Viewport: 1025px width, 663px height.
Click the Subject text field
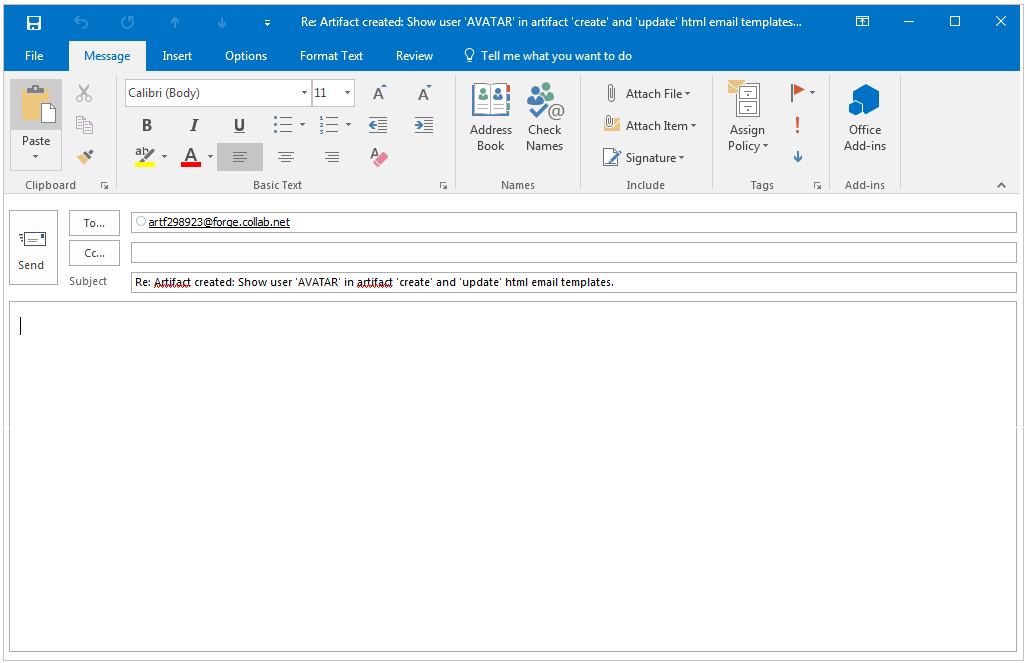573,282
